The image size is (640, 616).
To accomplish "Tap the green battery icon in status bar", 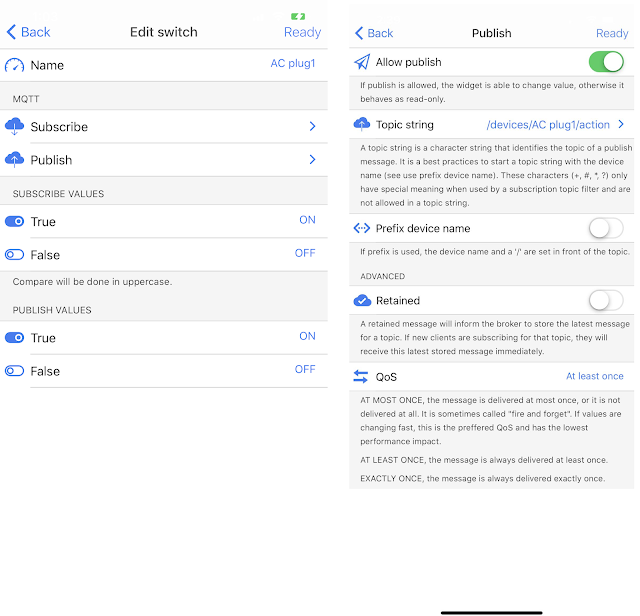I will point(298,16).
